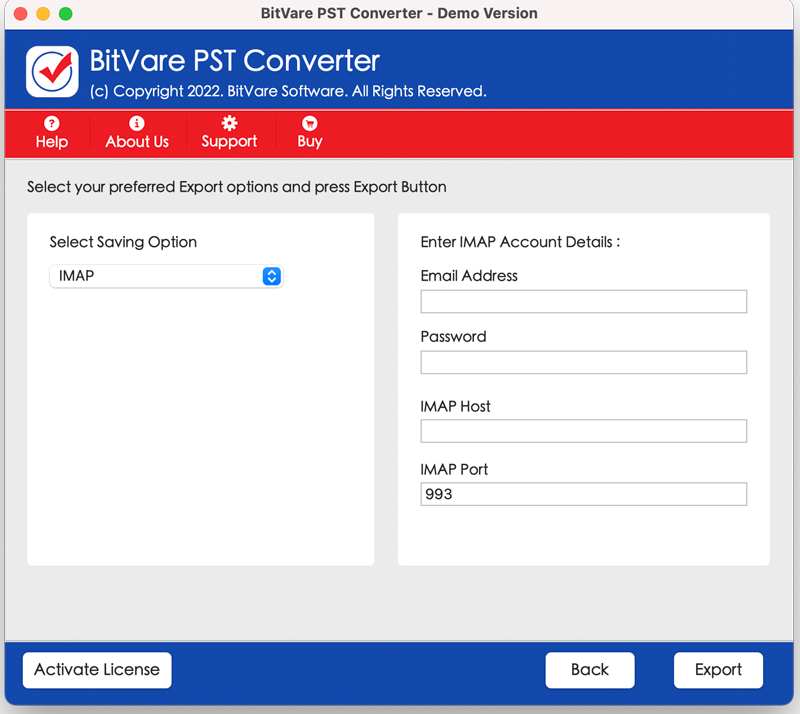This screenshot has height=714, width=800.
Task: Open the Help toolbar item
Action: (x=52, y=133)
